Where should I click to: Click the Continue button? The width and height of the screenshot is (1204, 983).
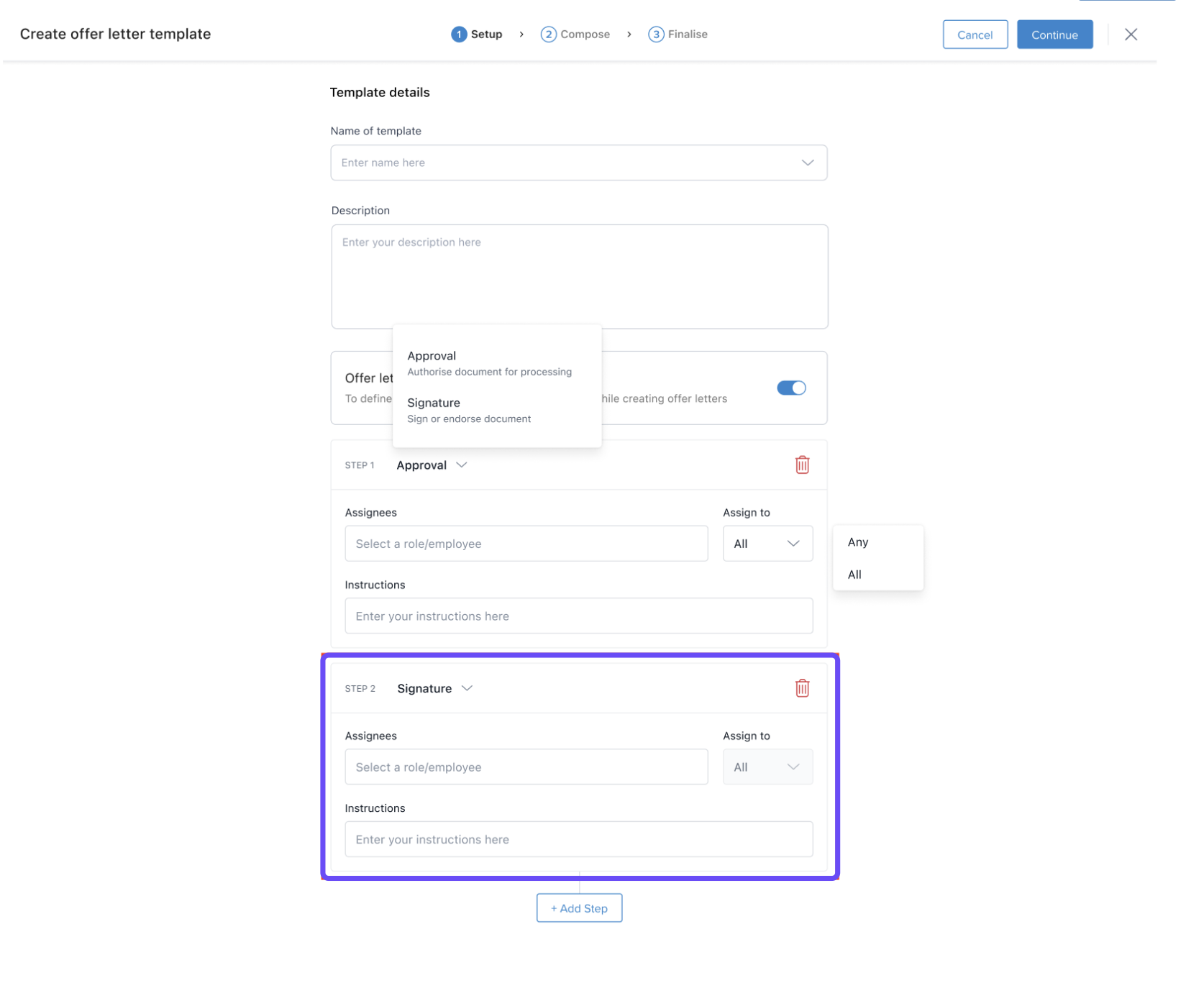1054,35
